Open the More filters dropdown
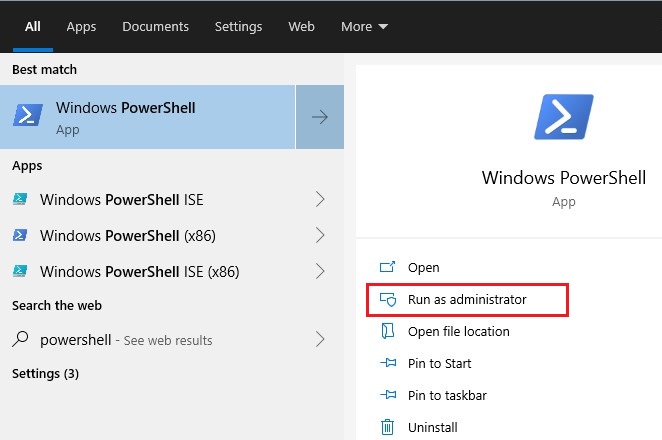662x440 pixels. tap(364, 27)
